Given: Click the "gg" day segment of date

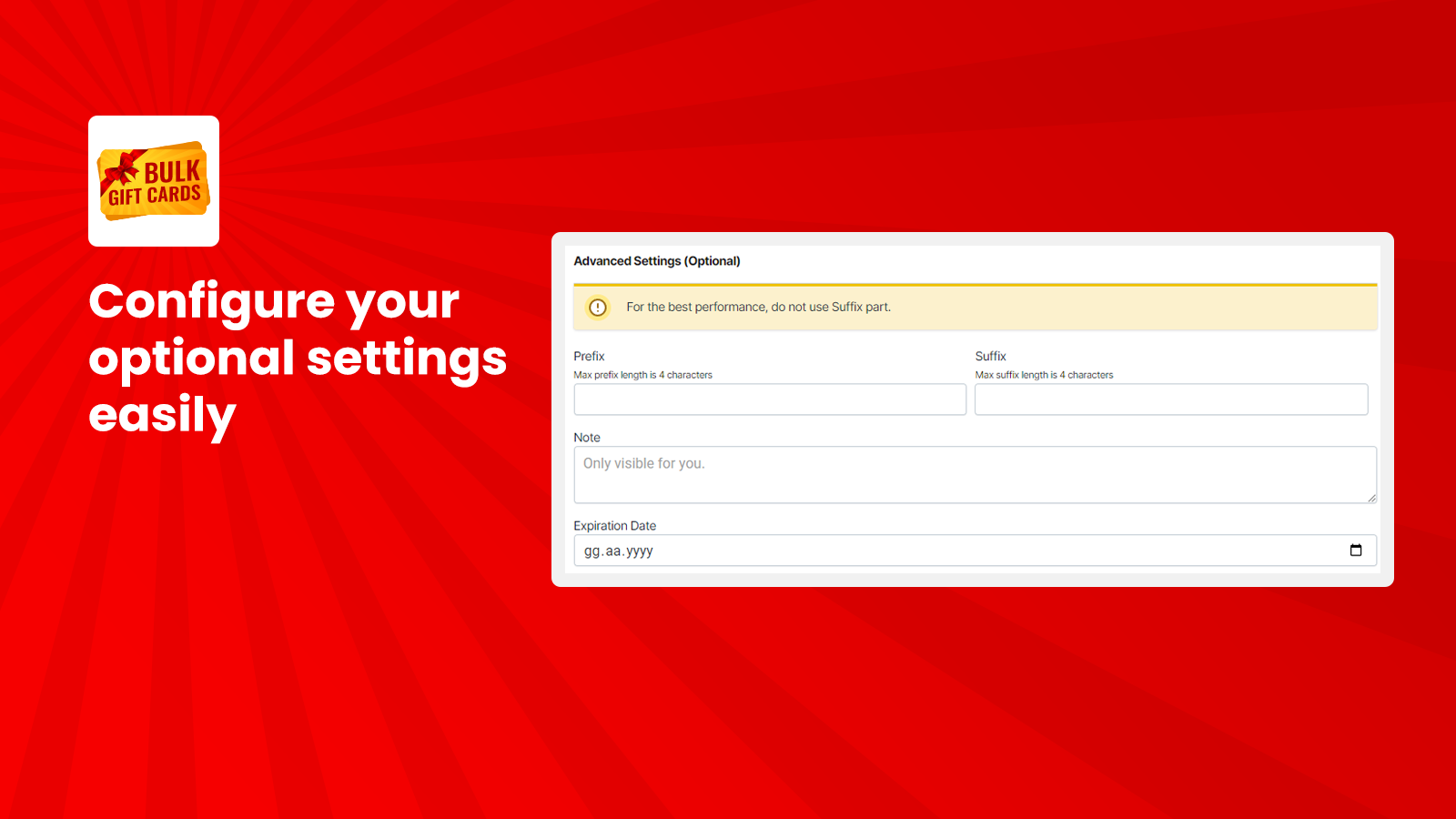Looking at the screenshot, I should [592, 551].
